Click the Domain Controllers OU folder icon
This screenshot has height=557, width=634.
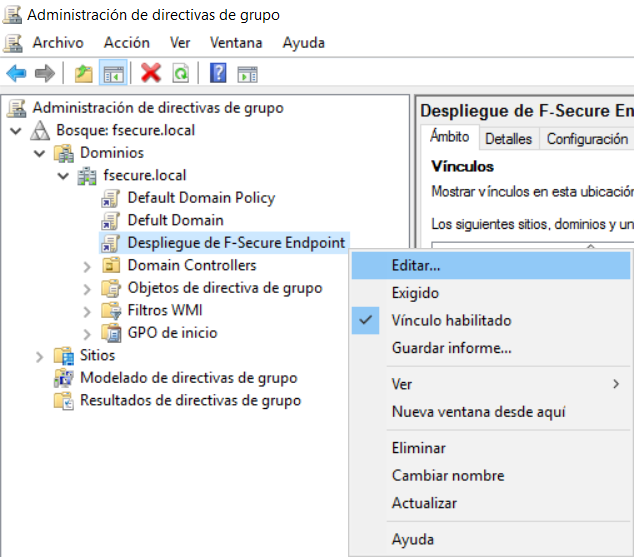[111, 266]
